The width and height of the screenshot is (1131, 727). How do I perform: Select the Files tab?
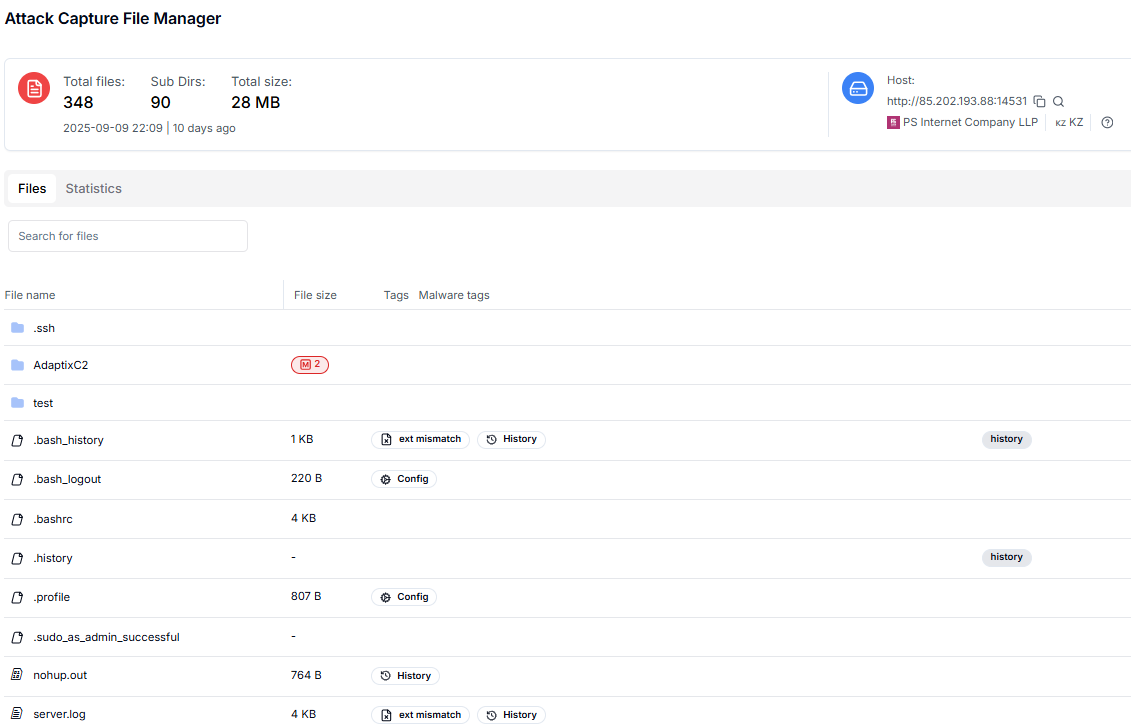coord(32,189)
